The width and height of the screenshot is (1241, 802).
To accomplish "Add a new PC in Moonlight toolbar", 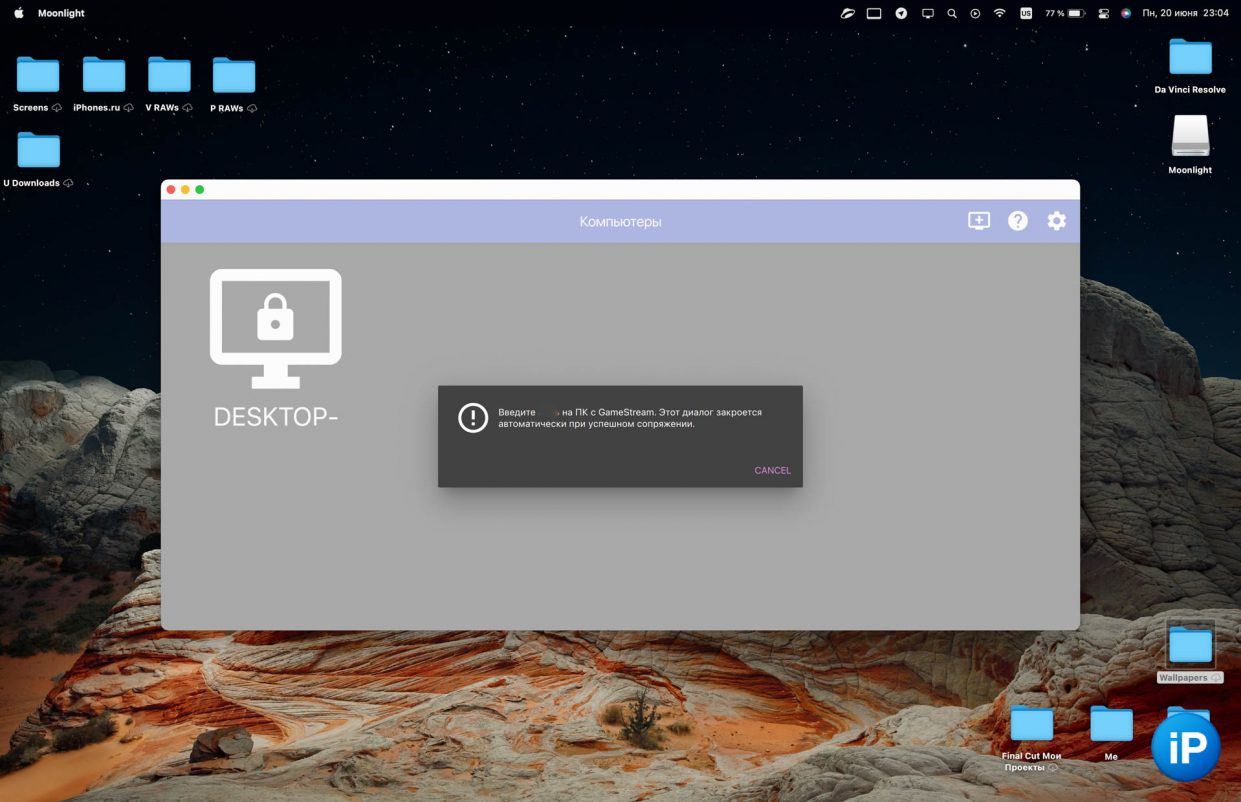I will [x=978, y=221].
